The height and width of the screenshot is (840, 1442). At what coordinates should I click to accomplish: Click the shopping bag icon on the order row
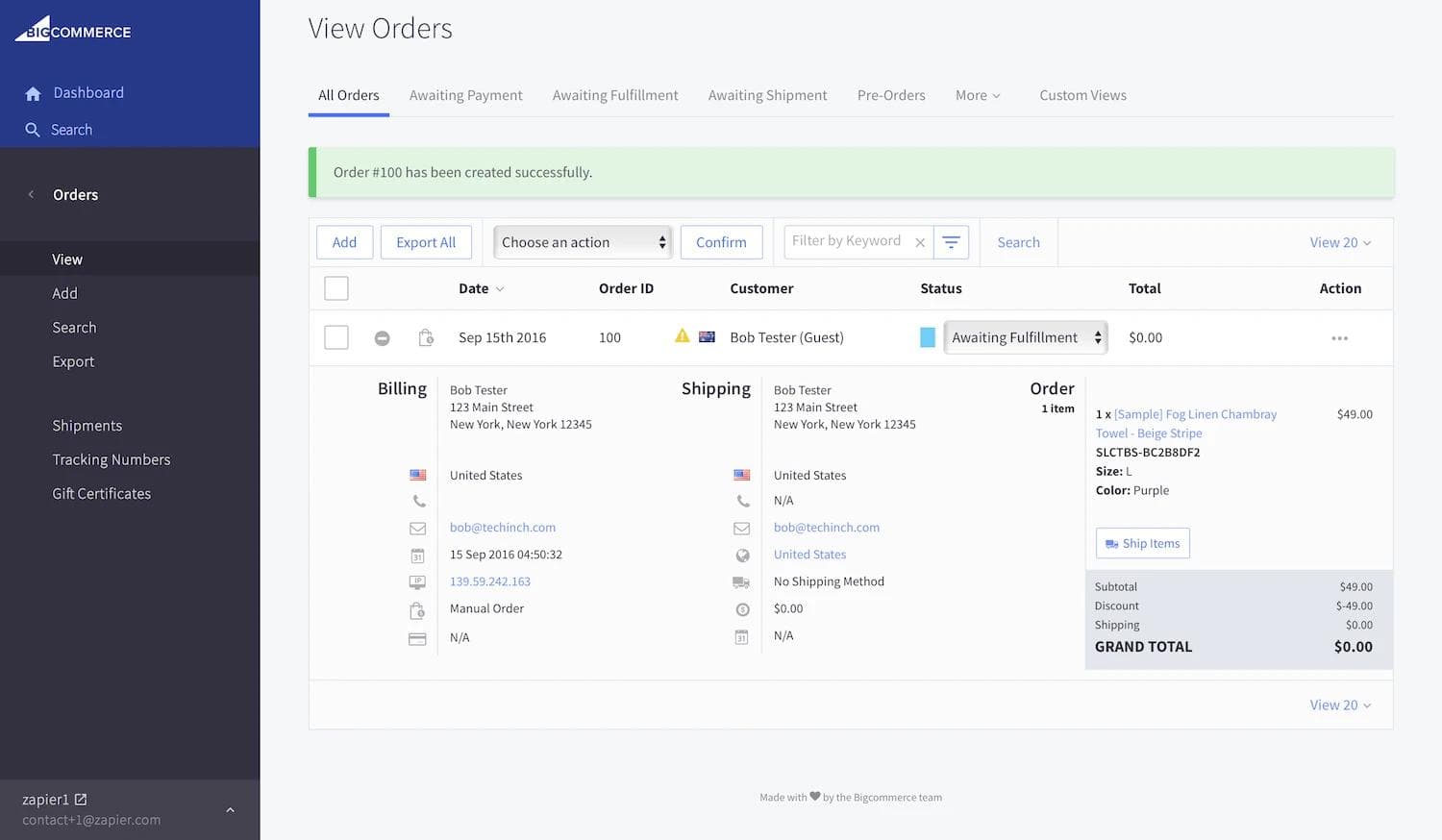coord(426,337)
